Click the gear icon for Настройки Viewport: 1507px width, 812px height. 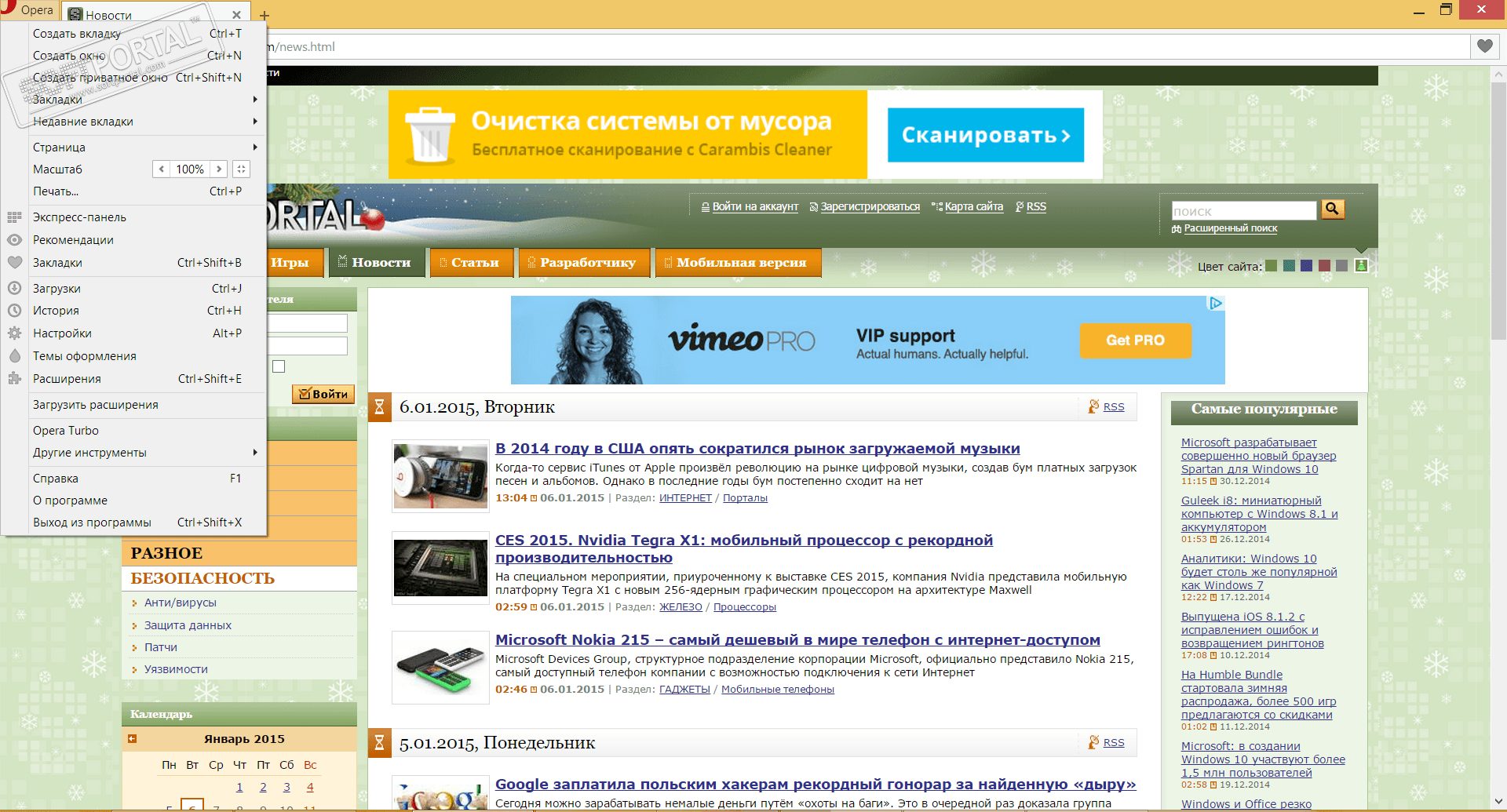(x=14, y=333)
